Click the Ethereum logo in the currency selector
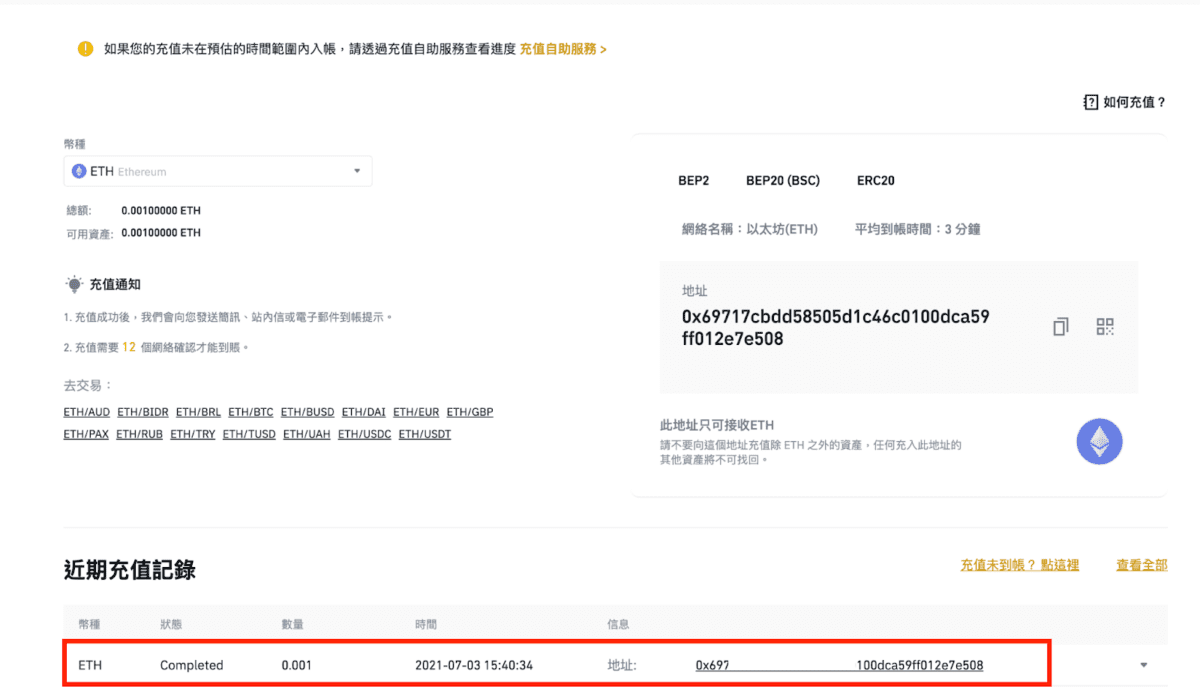This screenshot has height=687, width=1200. pyautogui.click(x=80, y=171)
